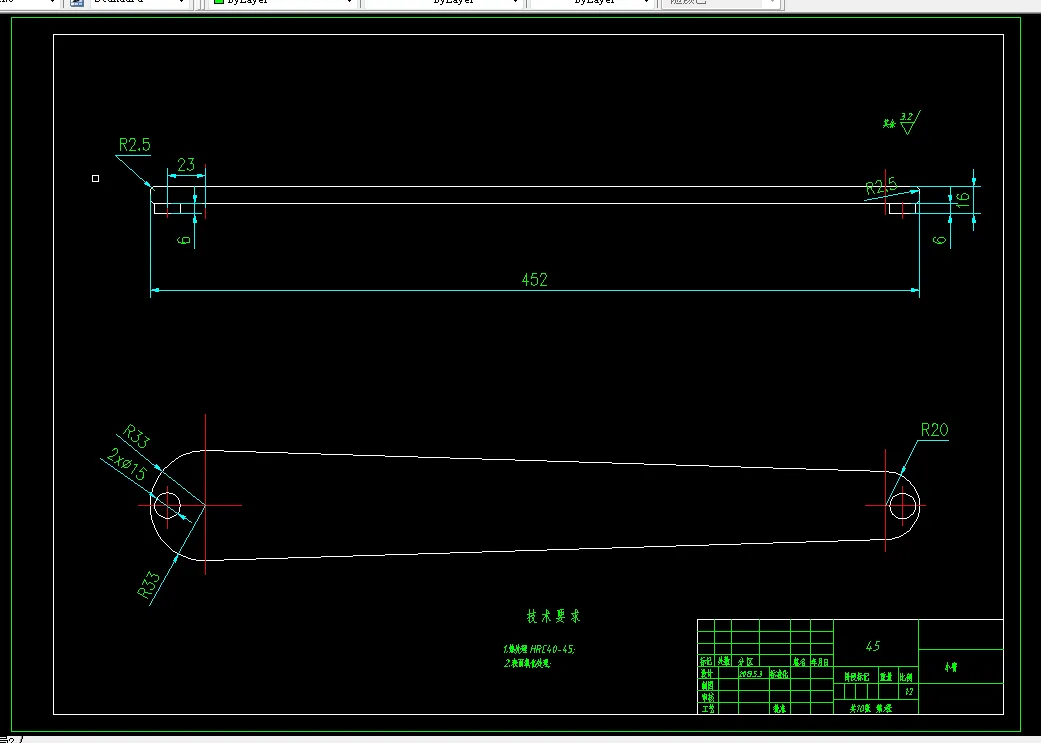Viewport: 1041px width, 743px height.
Task: Open the linetype ByLayer dropdown
Action: pos(441,3)
